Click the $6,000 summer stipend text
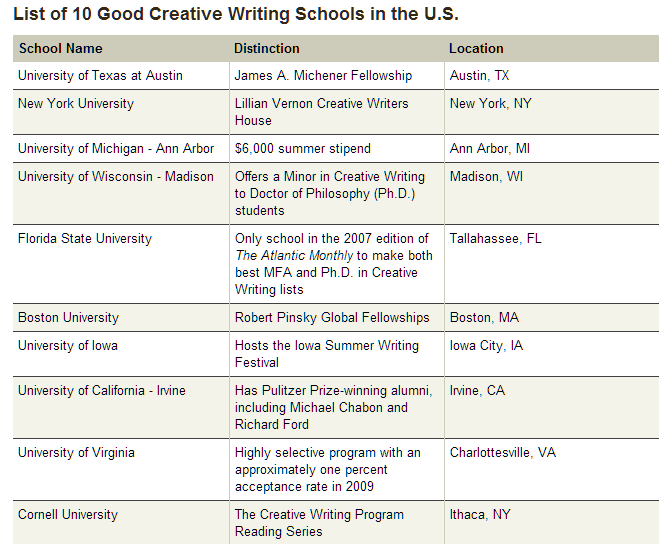The image size is (659, 544). pos(303,148)
